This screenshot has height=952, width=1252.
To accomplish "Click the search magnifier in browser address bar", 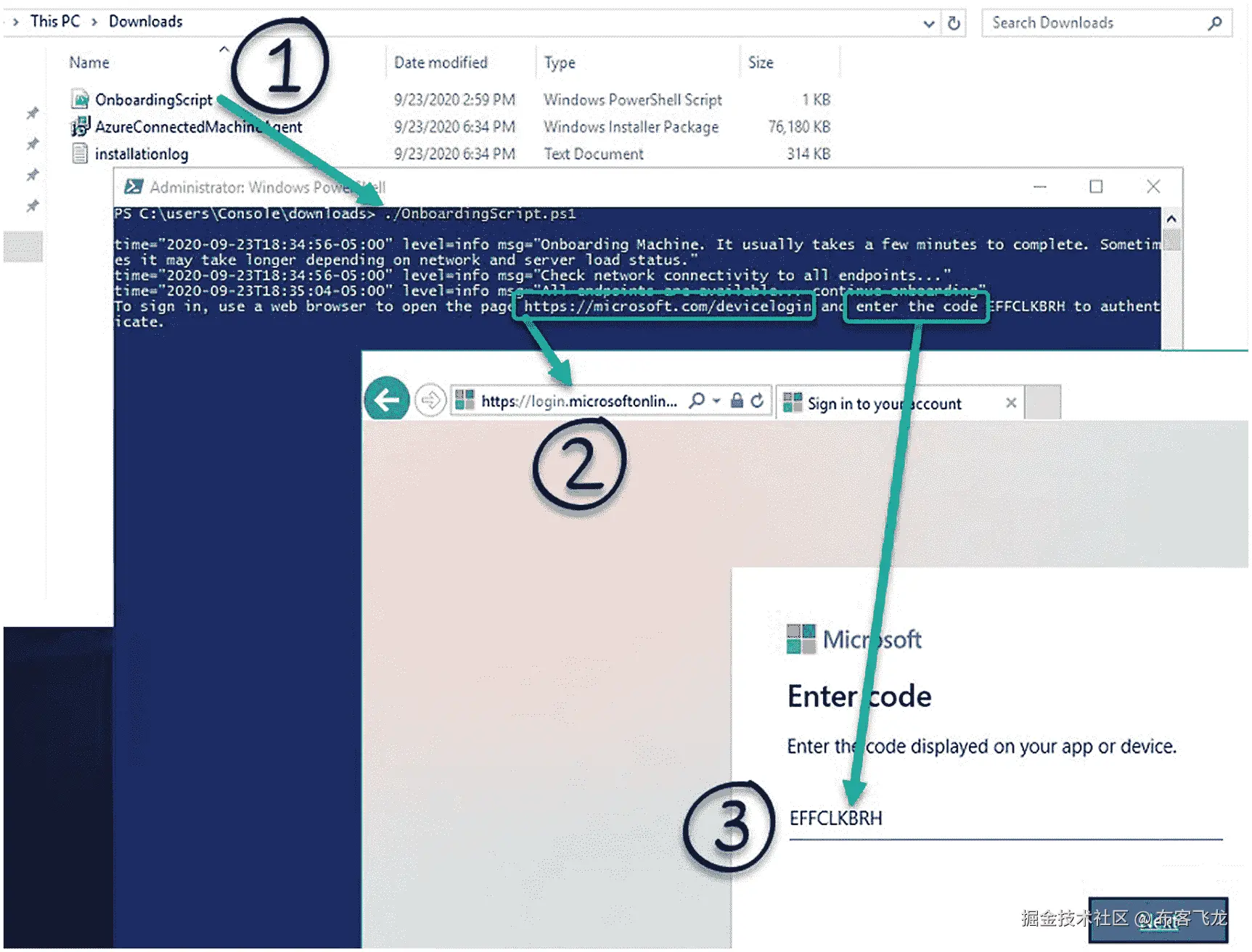I will pyautogui.click(x=697, y=401).
